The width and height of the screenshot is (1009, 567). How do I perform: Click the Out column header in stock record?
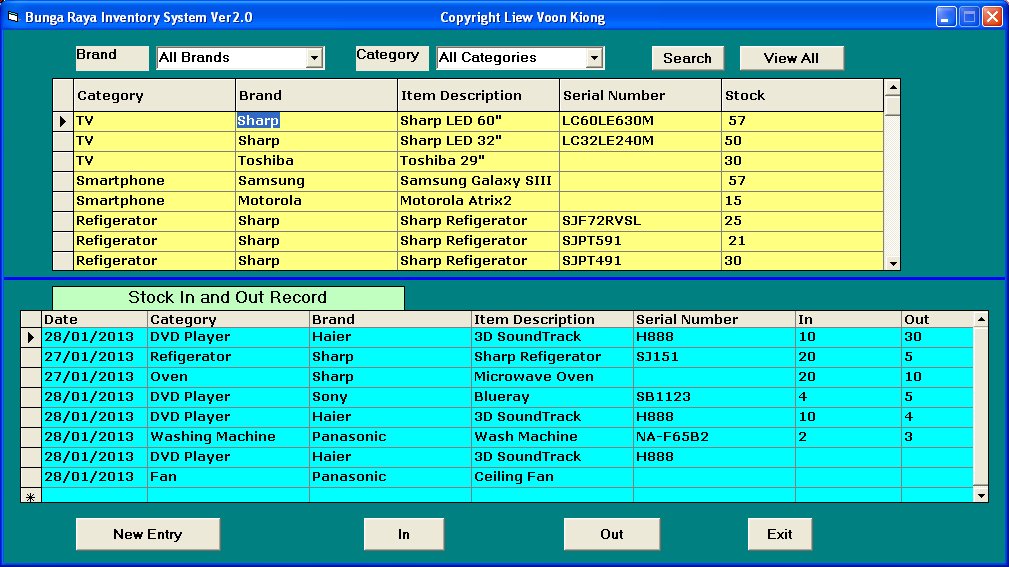click(938, 319)
